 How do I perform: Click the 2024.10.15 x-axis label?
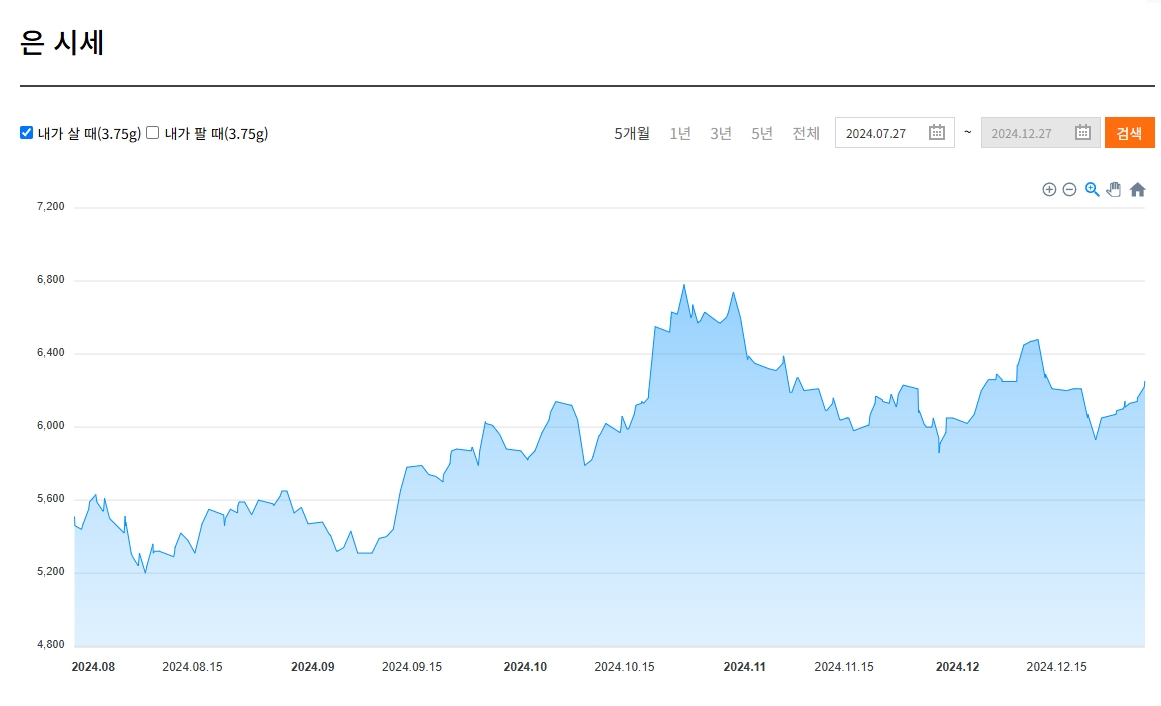(624, 667)
